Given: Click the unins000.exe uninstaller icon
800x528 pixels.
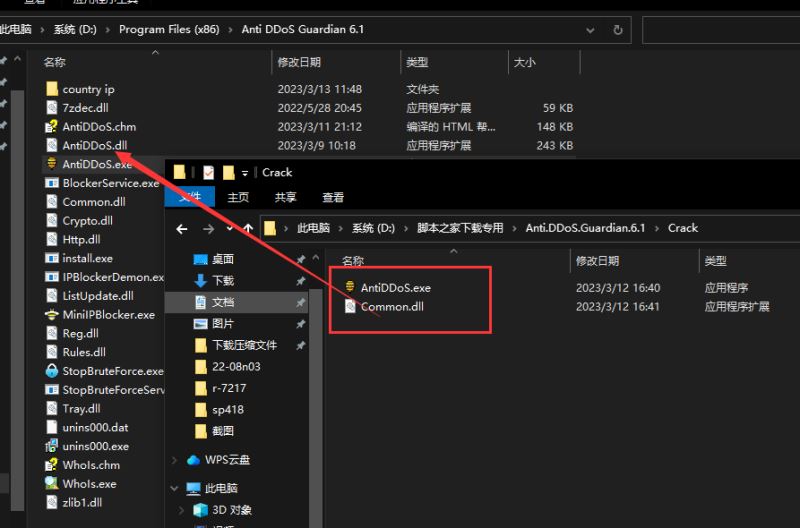Looking at the screenshot, I should 52,446.
